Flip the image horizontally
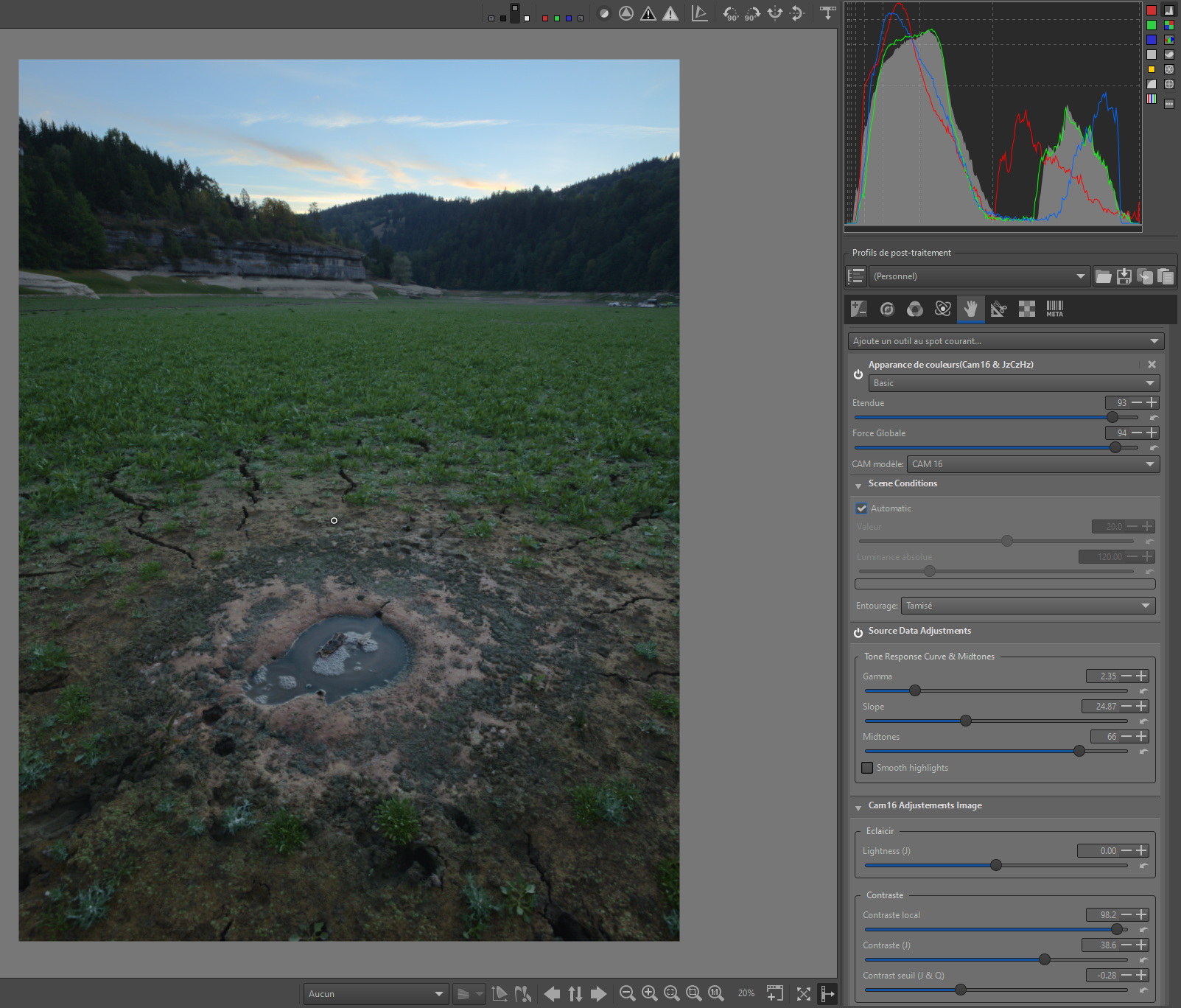 (x=775, y=13)
